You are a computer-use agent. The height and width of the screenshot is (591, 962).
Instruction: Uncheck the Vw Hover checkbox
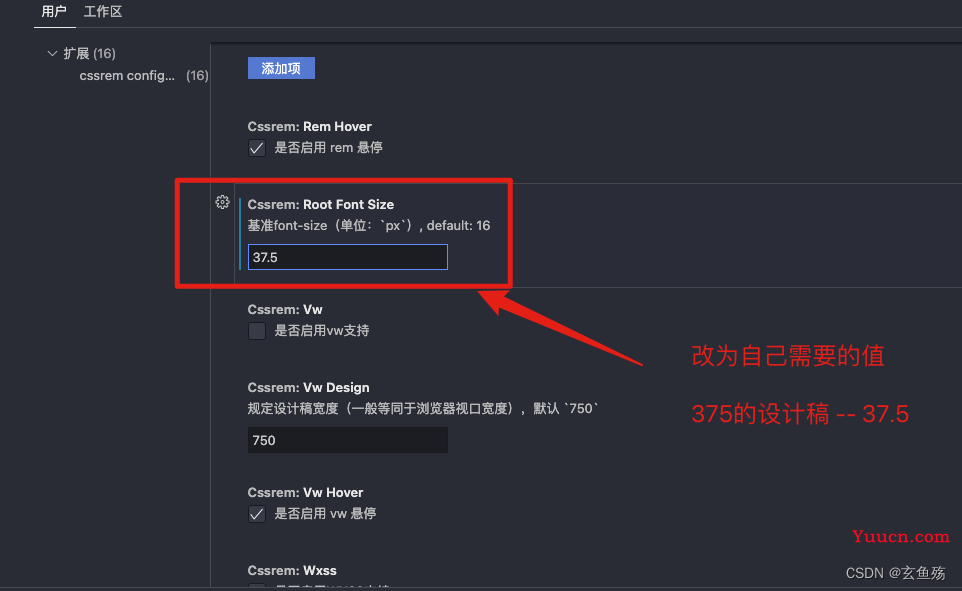point(257,514)
